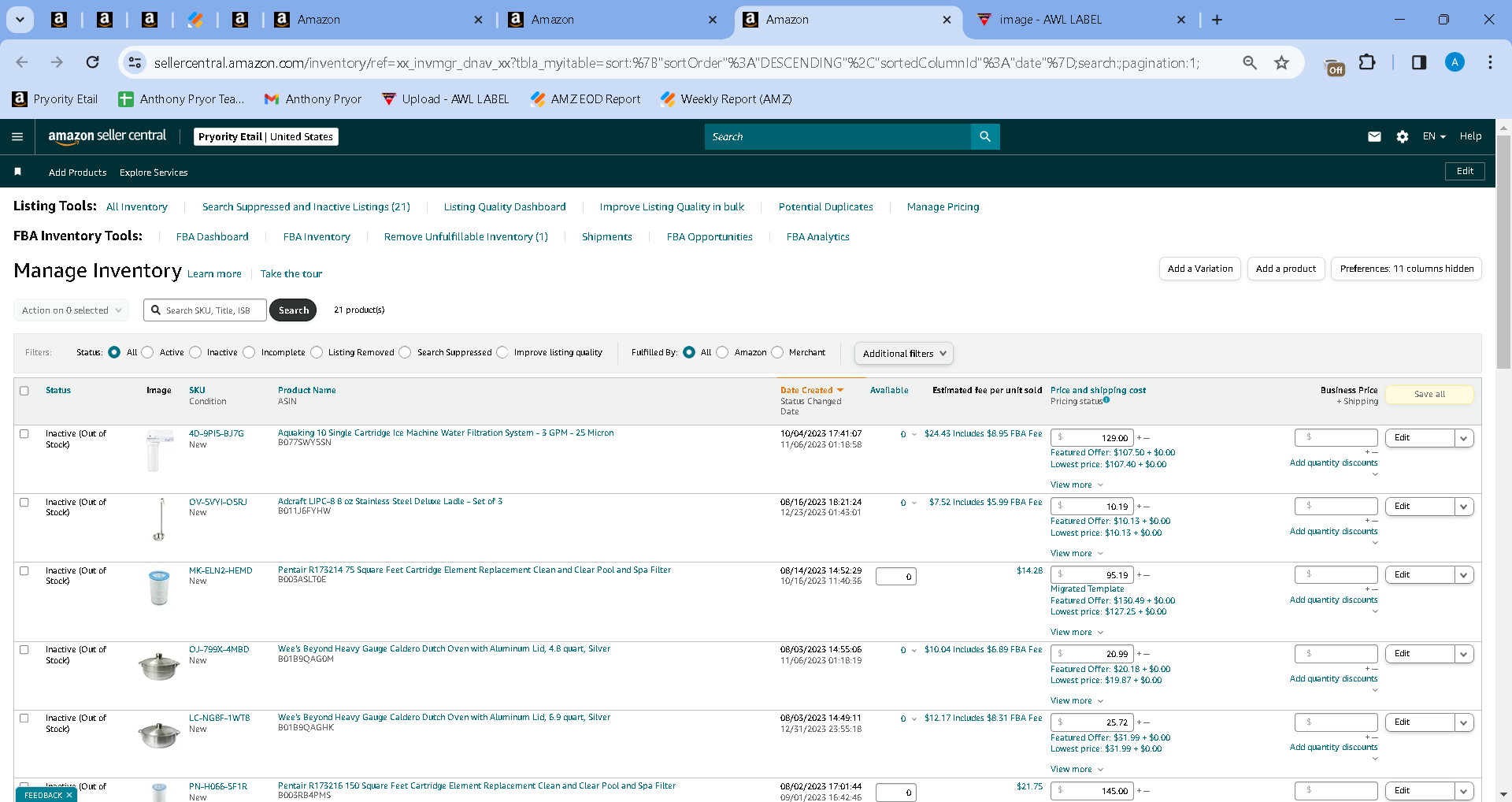1512x802 pixels.
Task: Expand fee details arrow for Aquaking row
Action: click(914, 434)
